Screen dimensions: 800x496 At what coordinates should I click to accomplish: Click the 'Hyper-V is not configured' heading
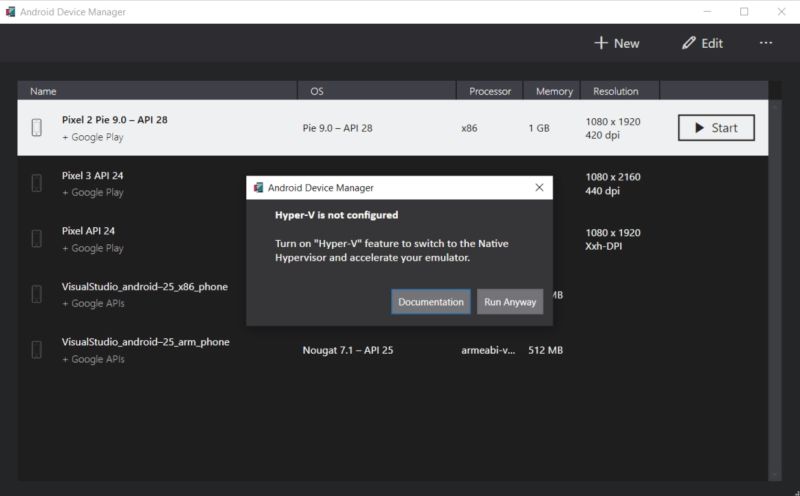click(336, 215)
